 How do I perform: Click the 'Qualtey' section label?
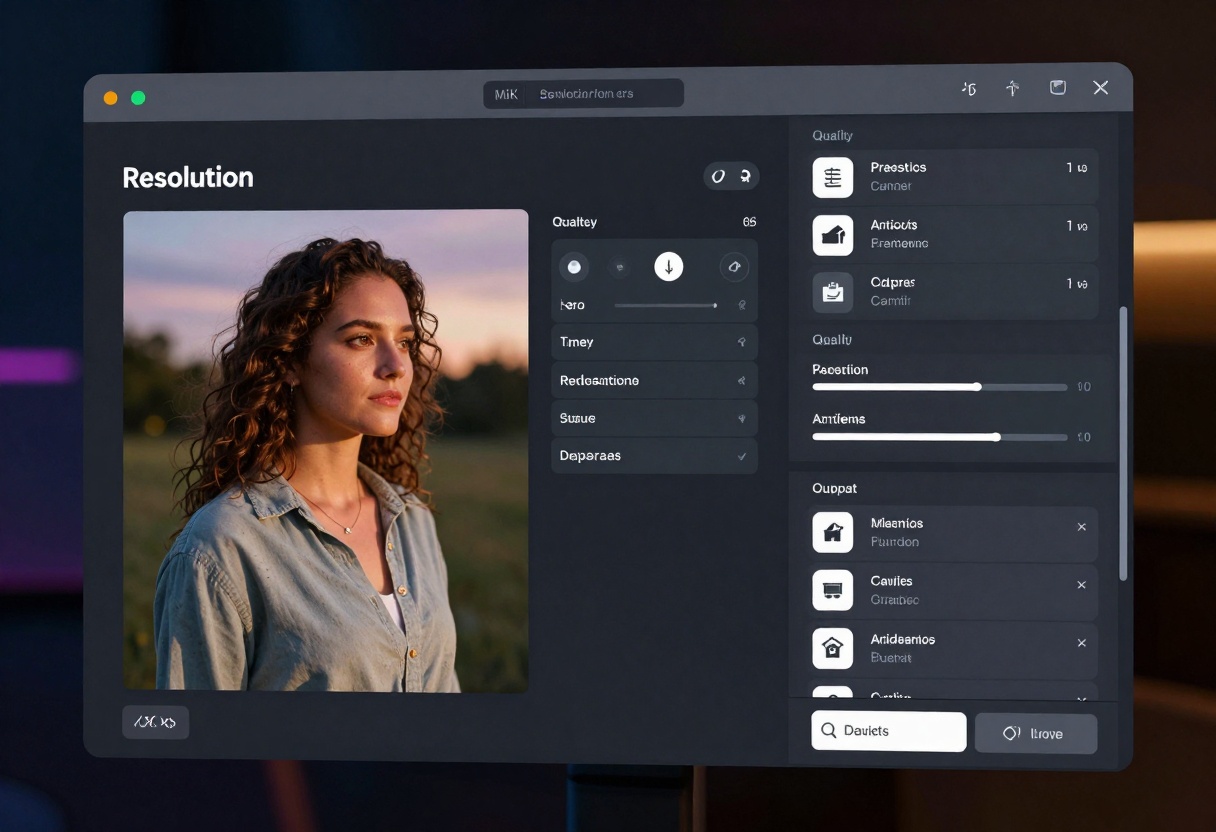pos(574,222)
